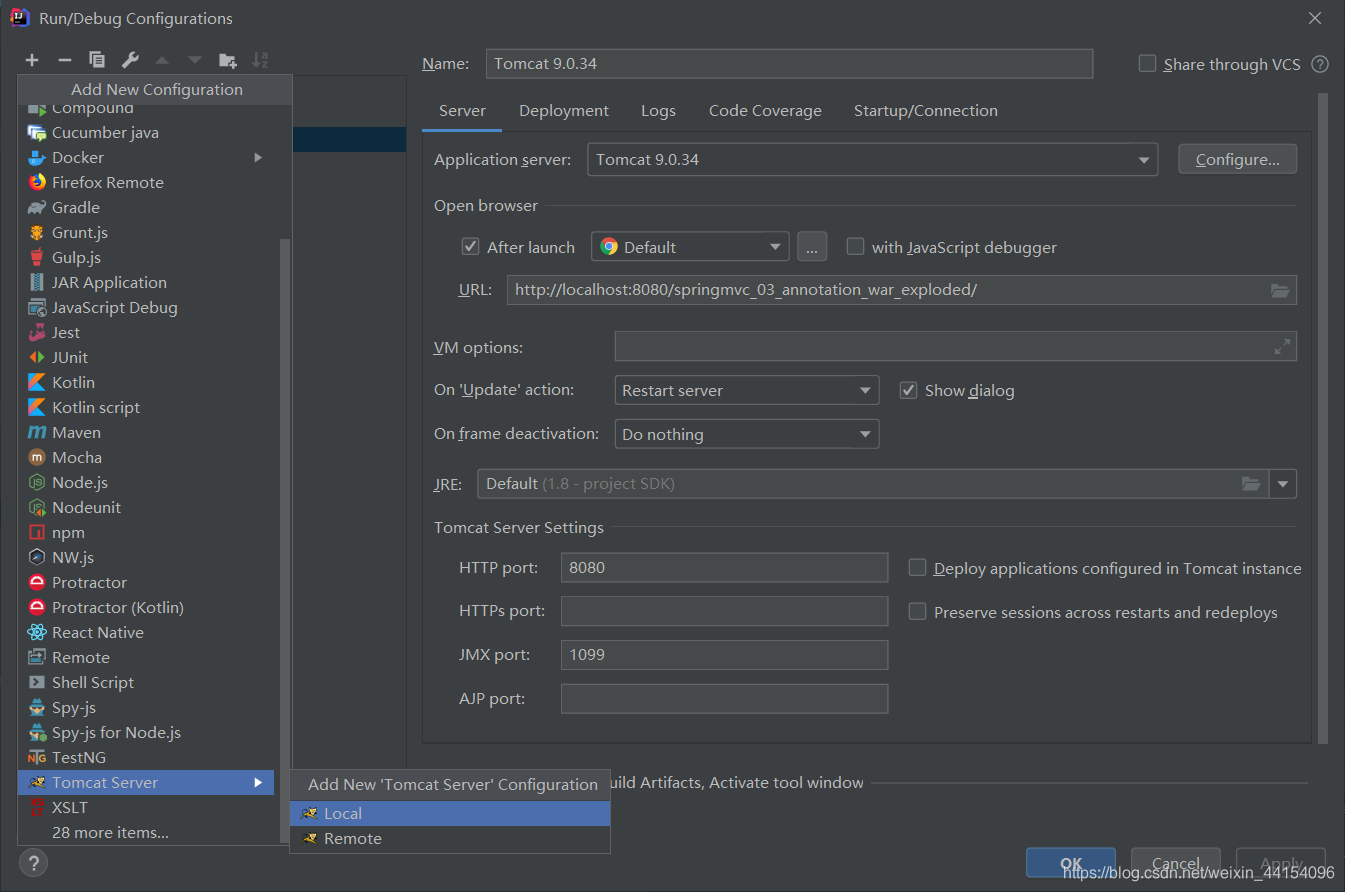Click the wrench Edit Templates icon
The width and height of the screenshot is (1345, 892).
[130, 60]
